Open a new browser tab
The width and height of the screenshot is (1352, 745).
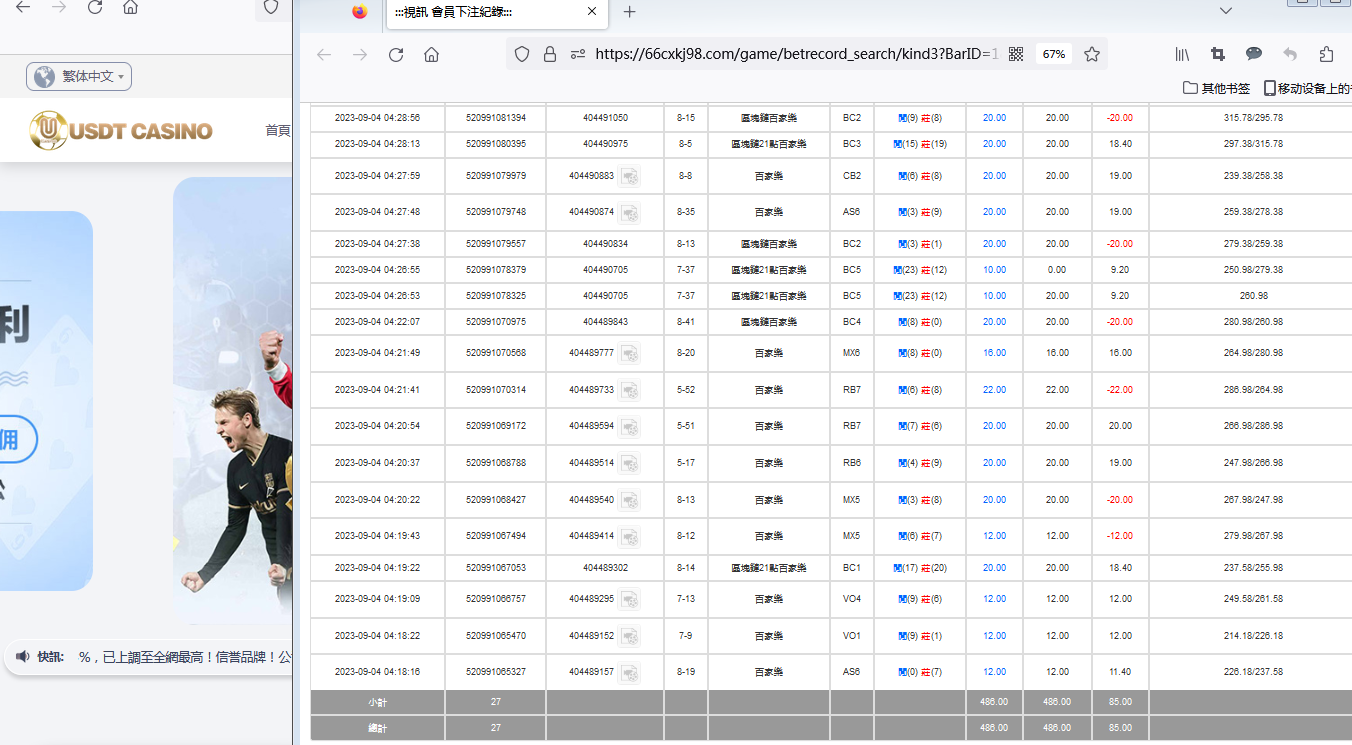pyautogui.click(x=629, y=12)
